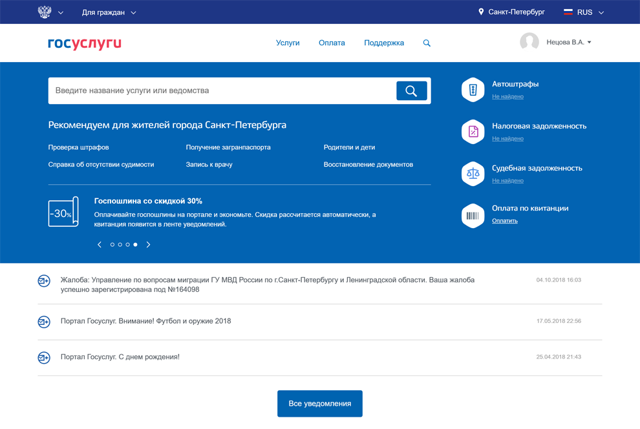The width and height of the screenshot is (640, 429).
Task: Open 'Родители и дети' link
Action: point(349,147)
